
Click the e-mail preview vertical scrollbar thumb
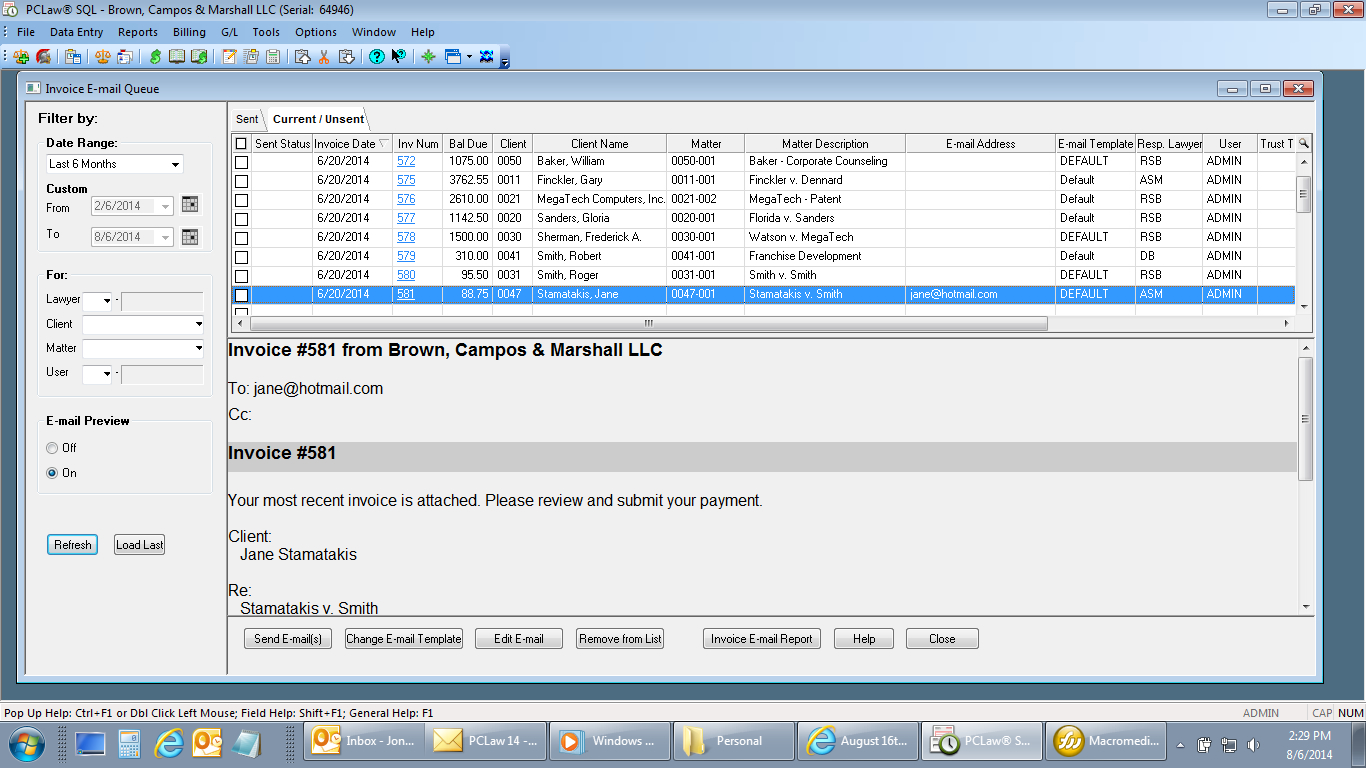(x=1305, y=419)
